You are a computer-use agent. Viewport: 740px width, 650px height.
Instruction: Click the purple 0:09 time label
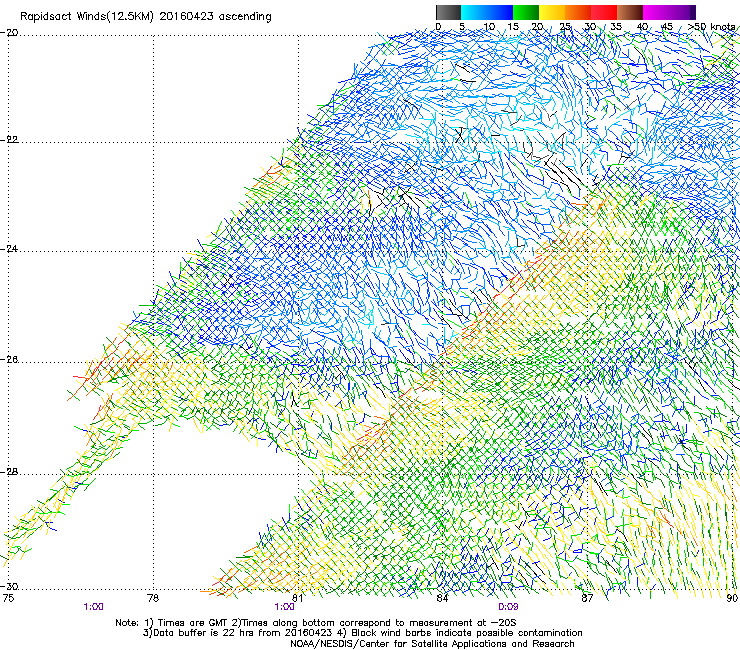click(x=508, y=607)
